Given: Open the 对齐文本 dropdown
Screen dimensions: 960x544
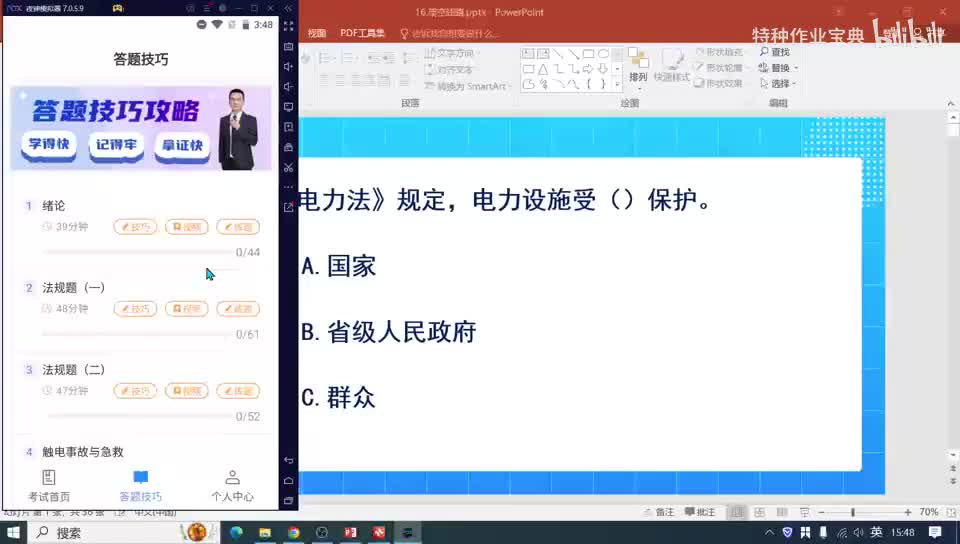Looking at the screenshot, I should click(x=451, y=69).
